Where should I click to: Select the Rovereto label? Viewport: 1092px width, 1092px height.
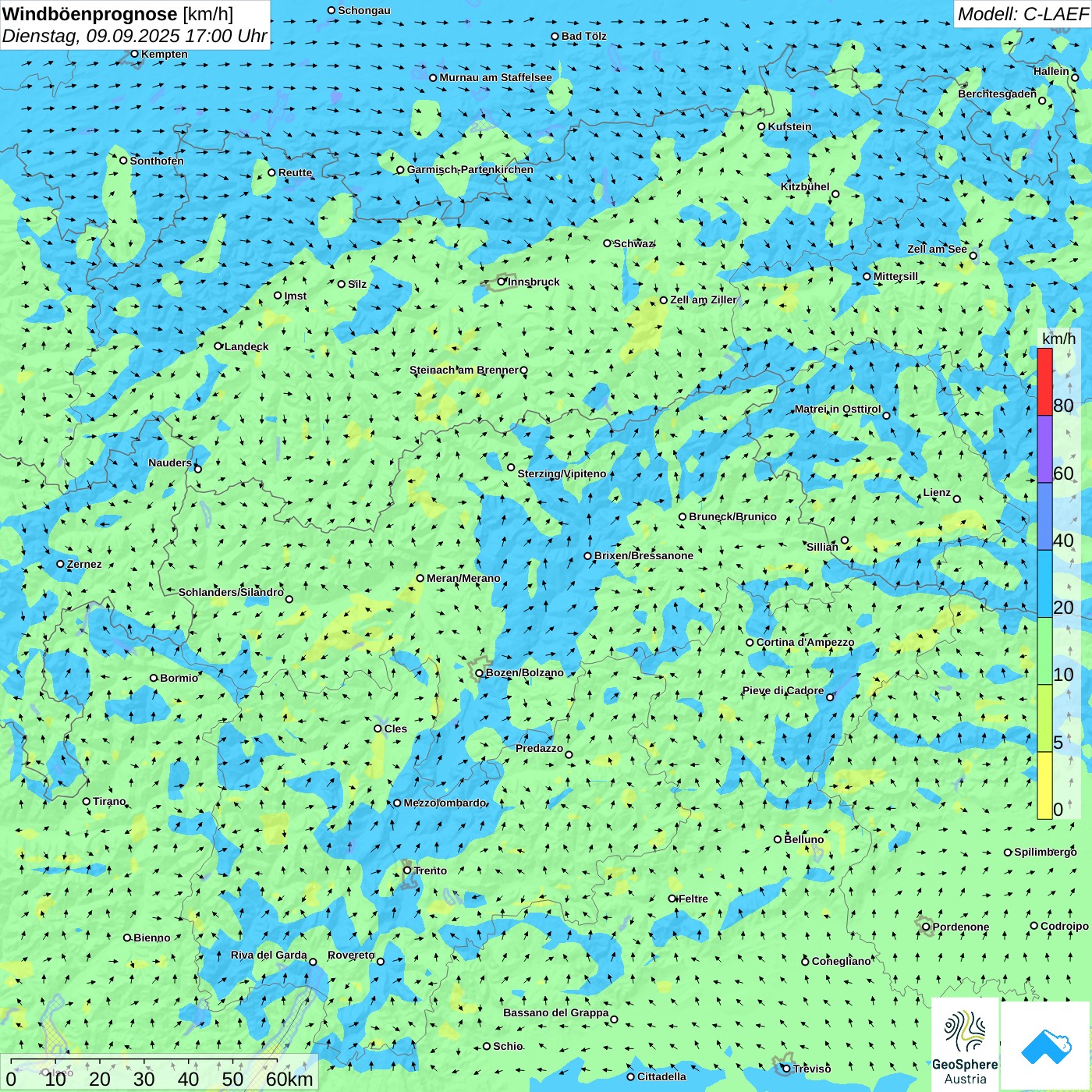pos(351,955)
